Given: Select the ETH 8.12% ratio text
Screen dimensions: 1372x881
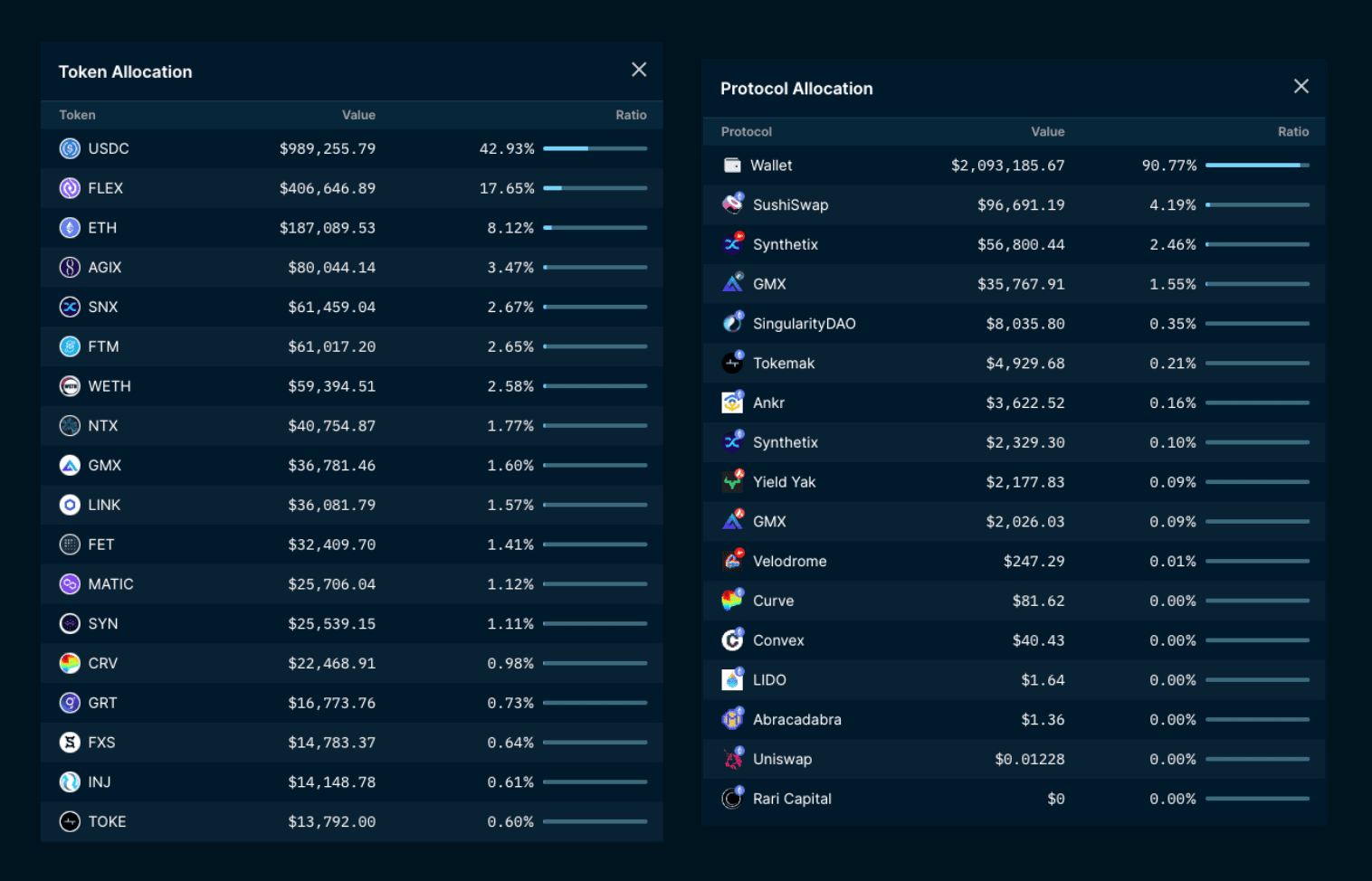Looking at the screenshot, I should click(x=510, y=228).
